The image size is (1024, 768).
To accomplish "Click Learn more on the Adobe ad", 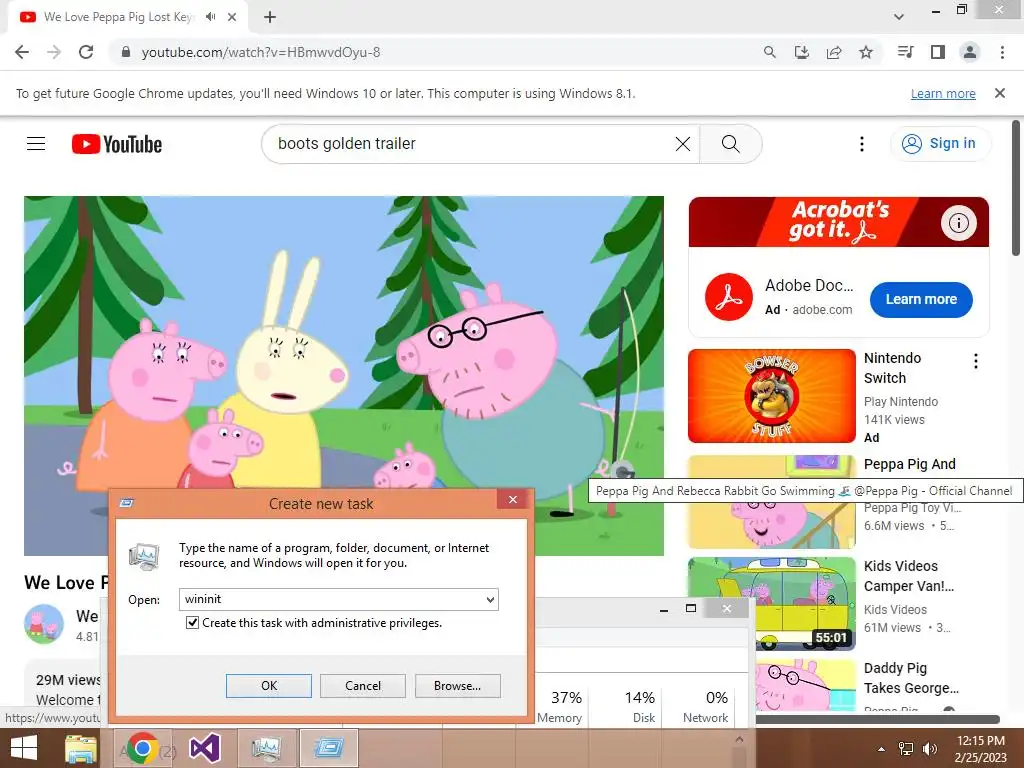I will pyautogui.click(x=921, y=300).
